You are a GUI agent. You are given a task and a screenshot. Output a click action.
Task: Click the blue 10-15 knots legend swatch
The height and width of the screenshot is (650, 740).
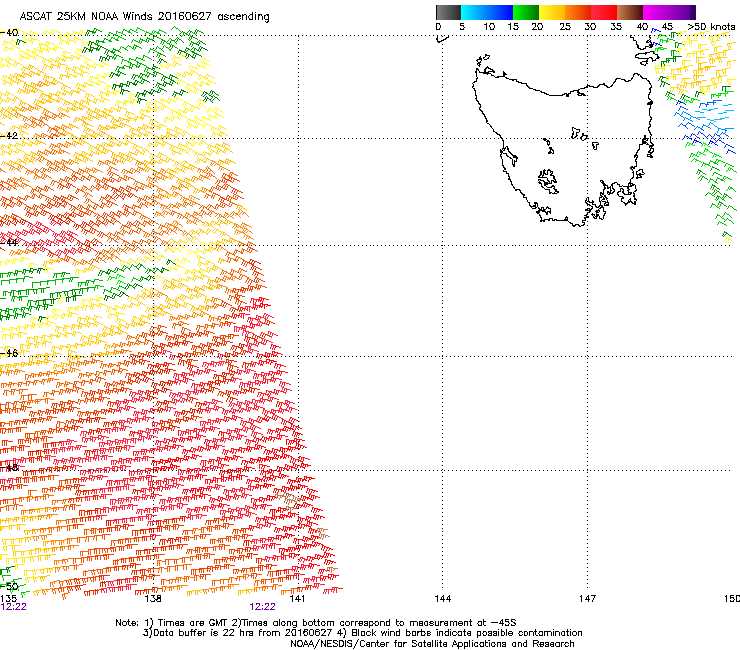click(500, 12)
